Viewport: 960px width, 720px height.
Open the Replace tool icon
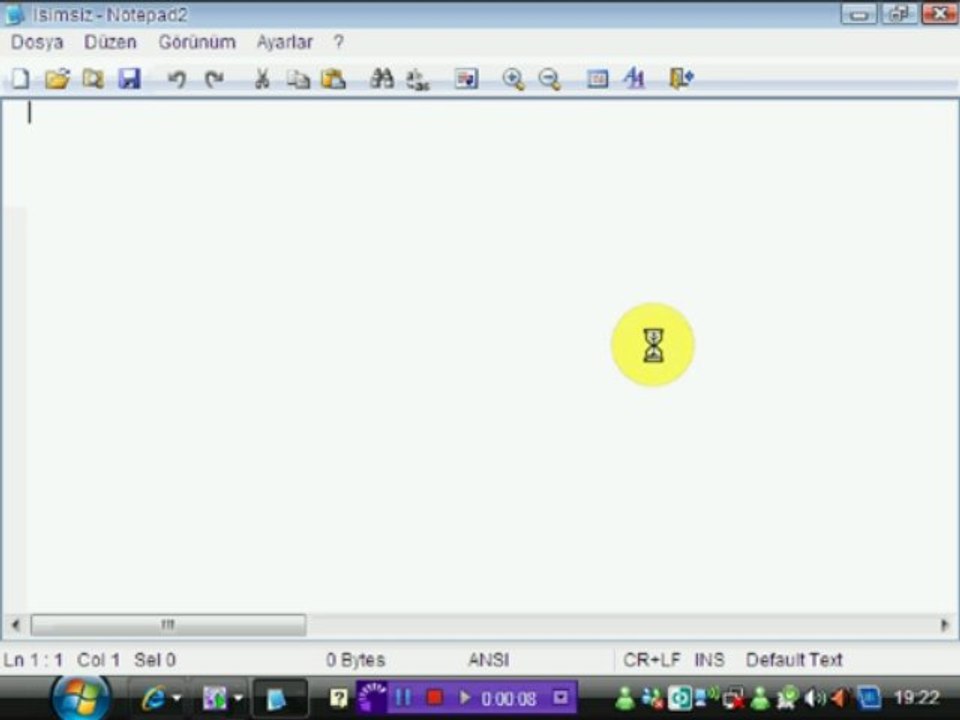click(x=418, y=79)
